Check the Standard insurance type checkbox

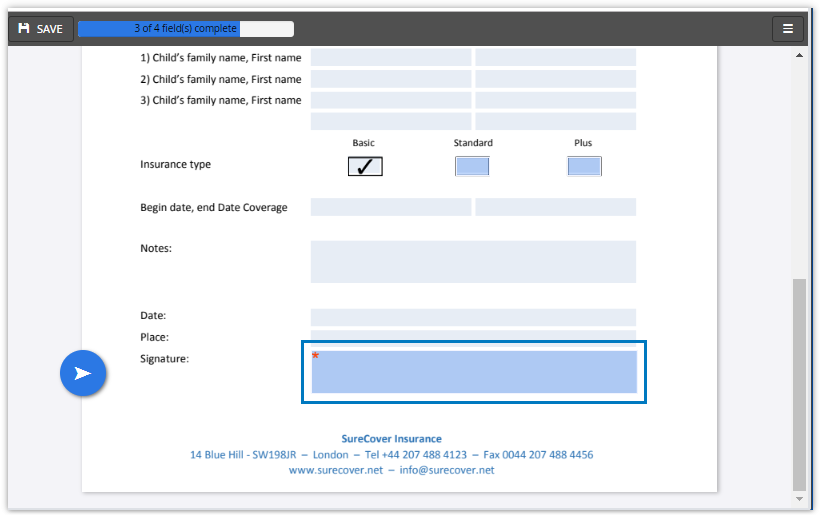[x=472, y=166]
